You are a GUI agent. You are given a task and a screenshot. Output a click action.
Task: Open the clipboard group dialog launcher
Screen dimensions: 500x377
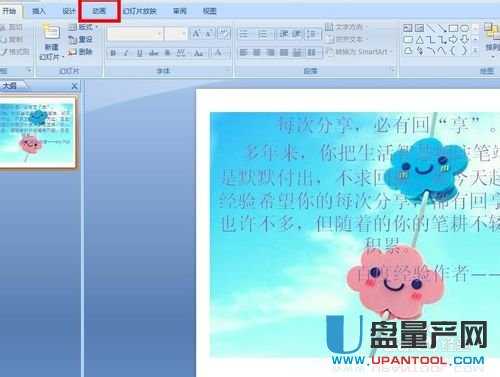pyautogui.click(x=29, y=70)
